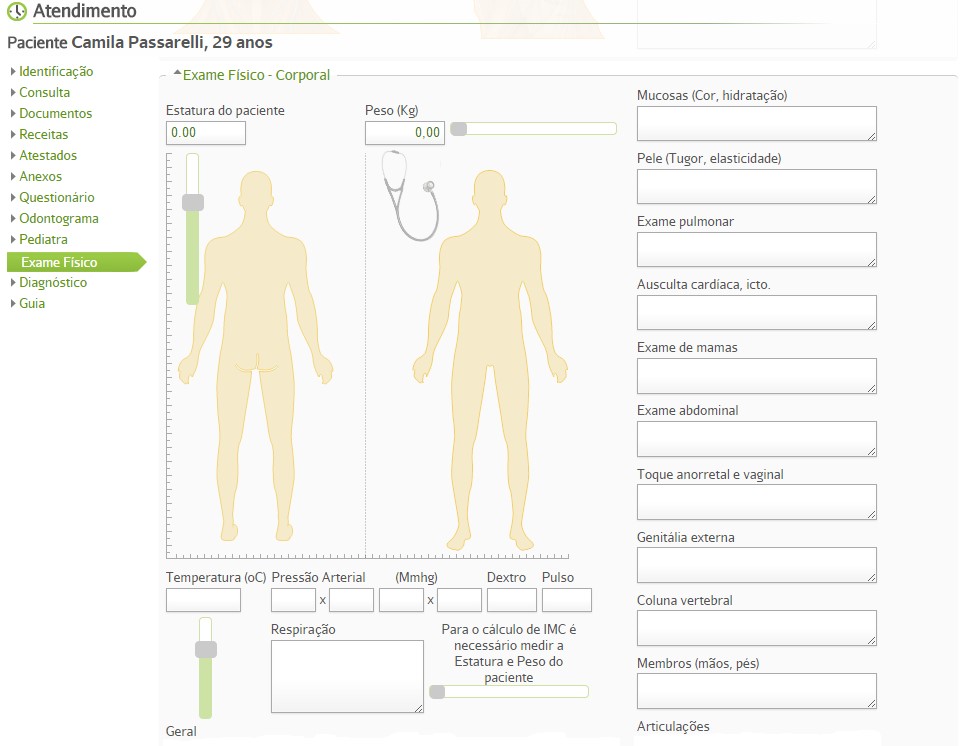971x746 pixels.
Task: Click the Mucosas text area resize grip
Action: [x=872, y=136]
